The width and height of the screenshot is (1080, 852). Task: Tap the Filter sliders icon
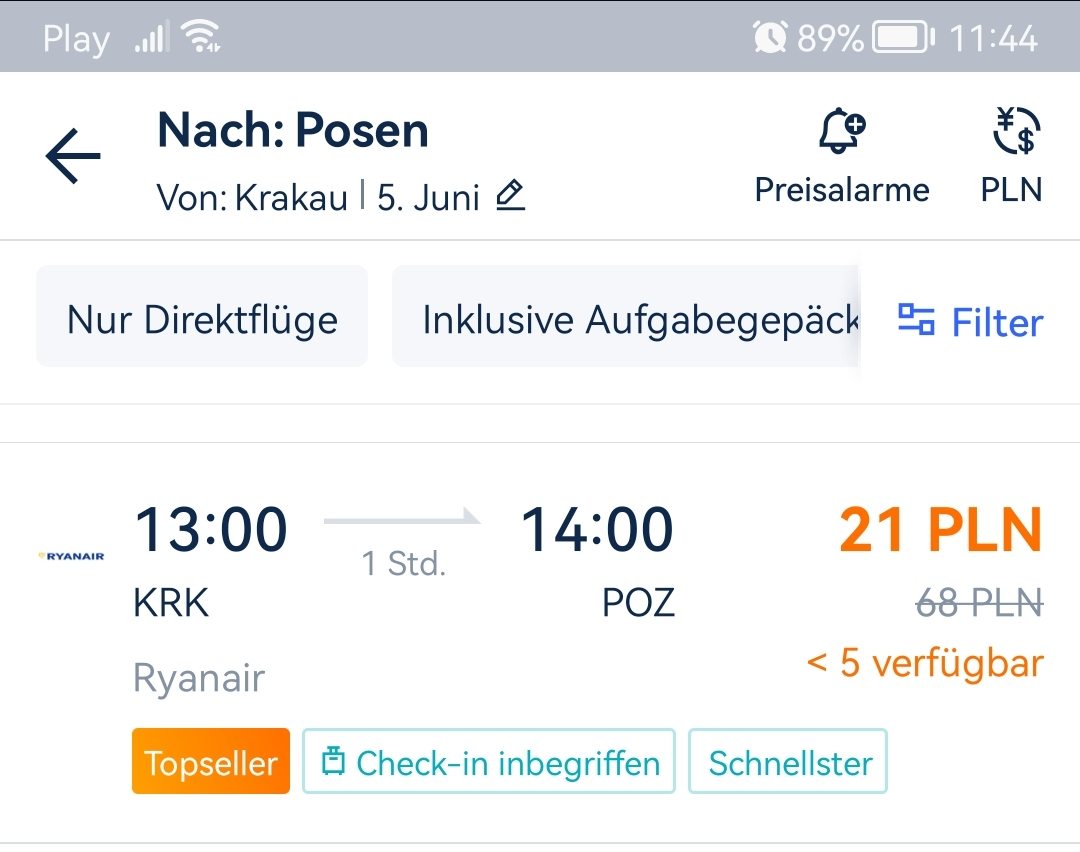click(916, 320)
